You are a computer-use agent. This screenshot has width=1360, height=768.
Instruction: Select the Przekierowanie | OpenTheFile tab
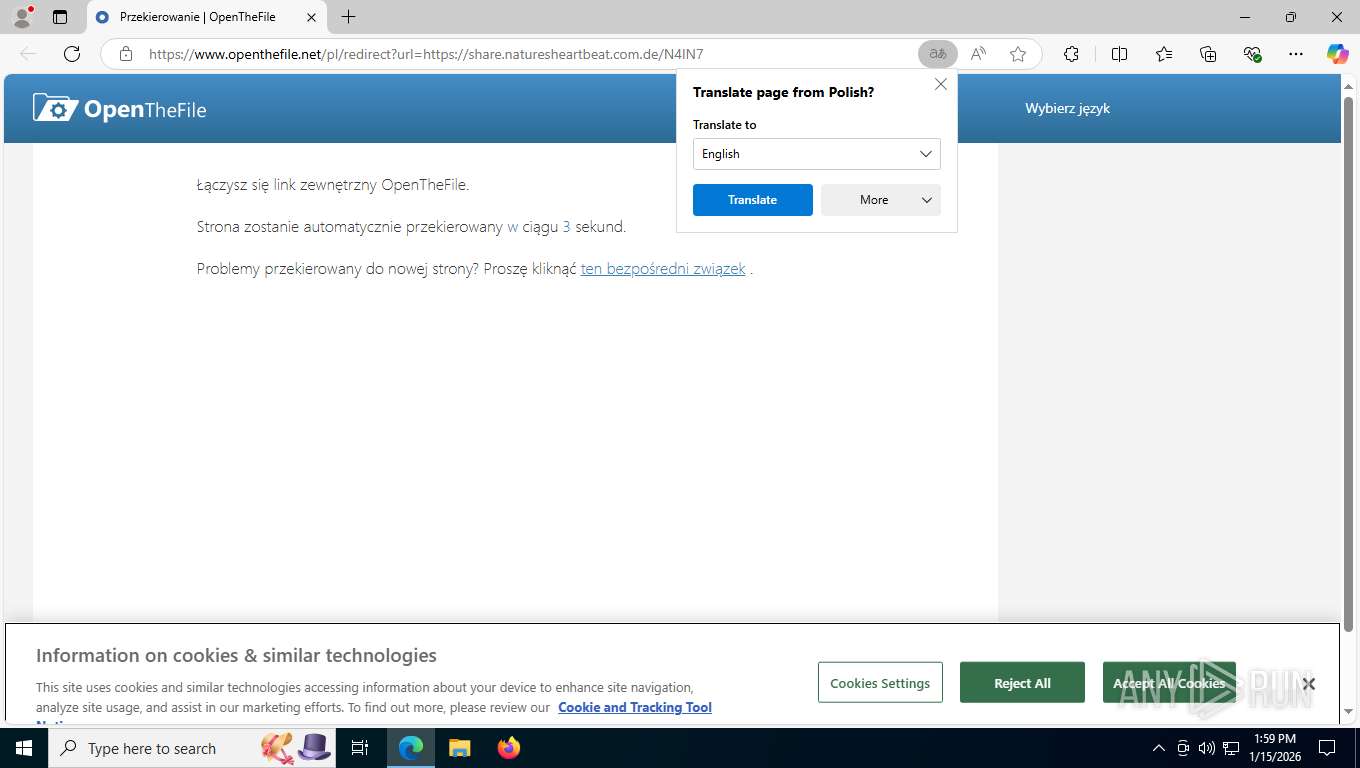coord(206,17)
